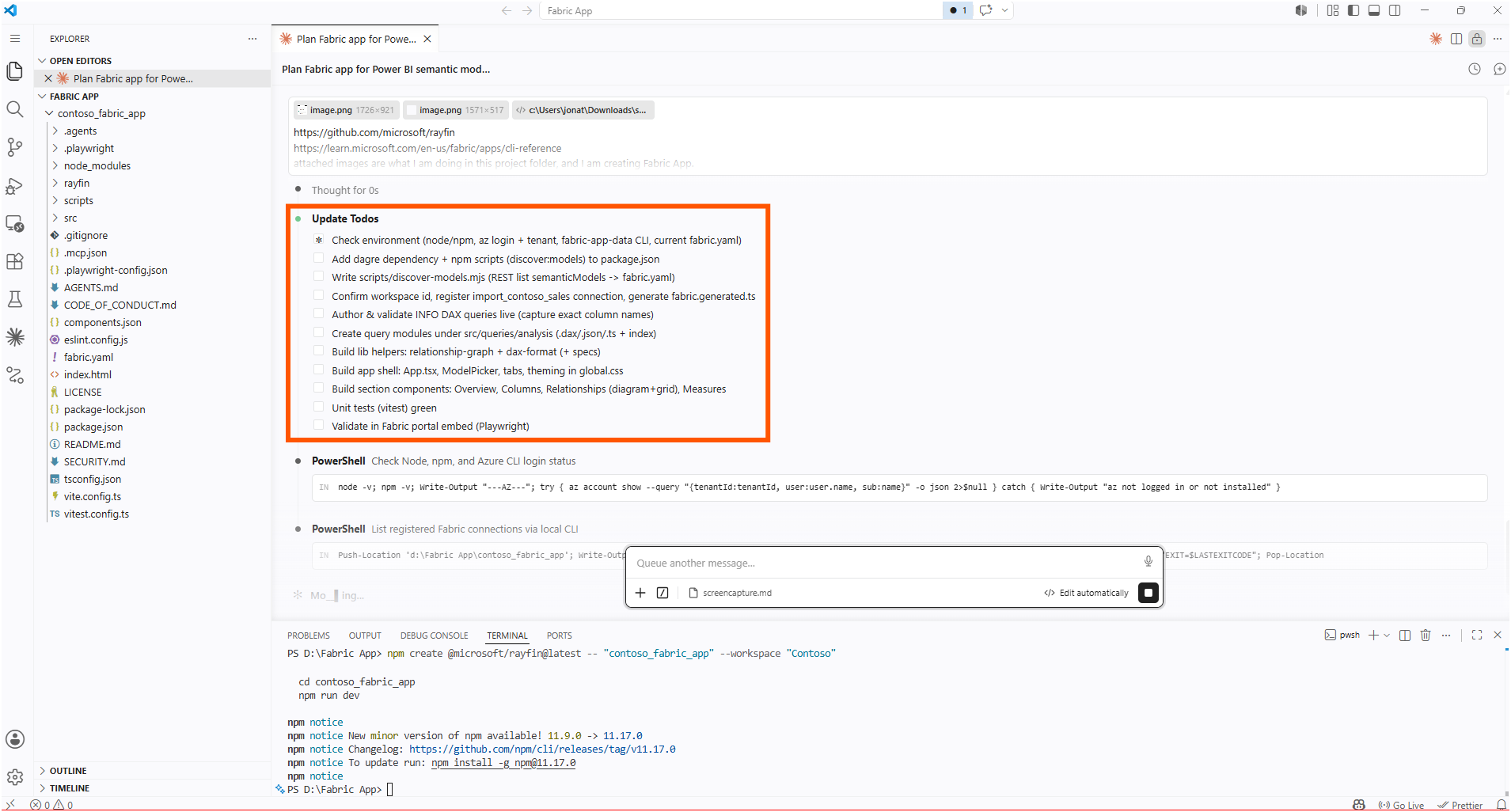The image size is (1511, 812).
Task: Switch to the PROBLEMS panel tab
Action: pos(308,636)
